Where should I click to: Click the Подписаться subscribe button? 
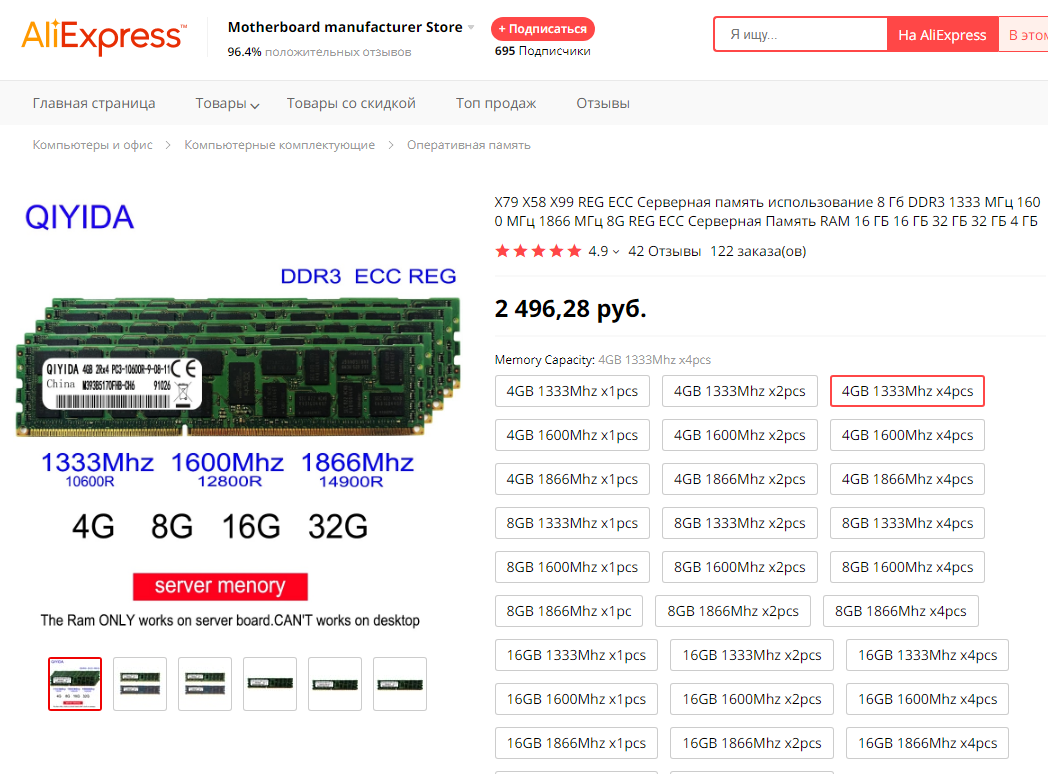(543, 29)
